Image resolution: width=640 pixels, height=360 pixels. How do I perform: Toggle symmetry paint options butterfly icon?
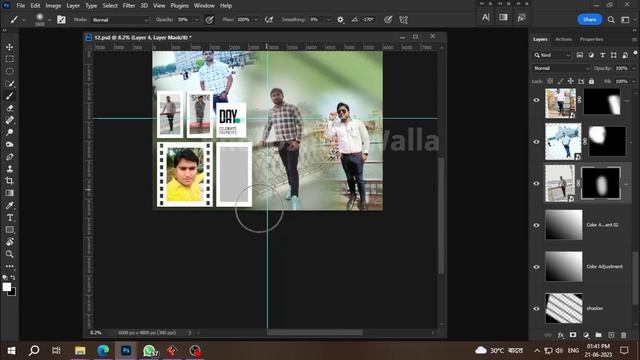404,20
